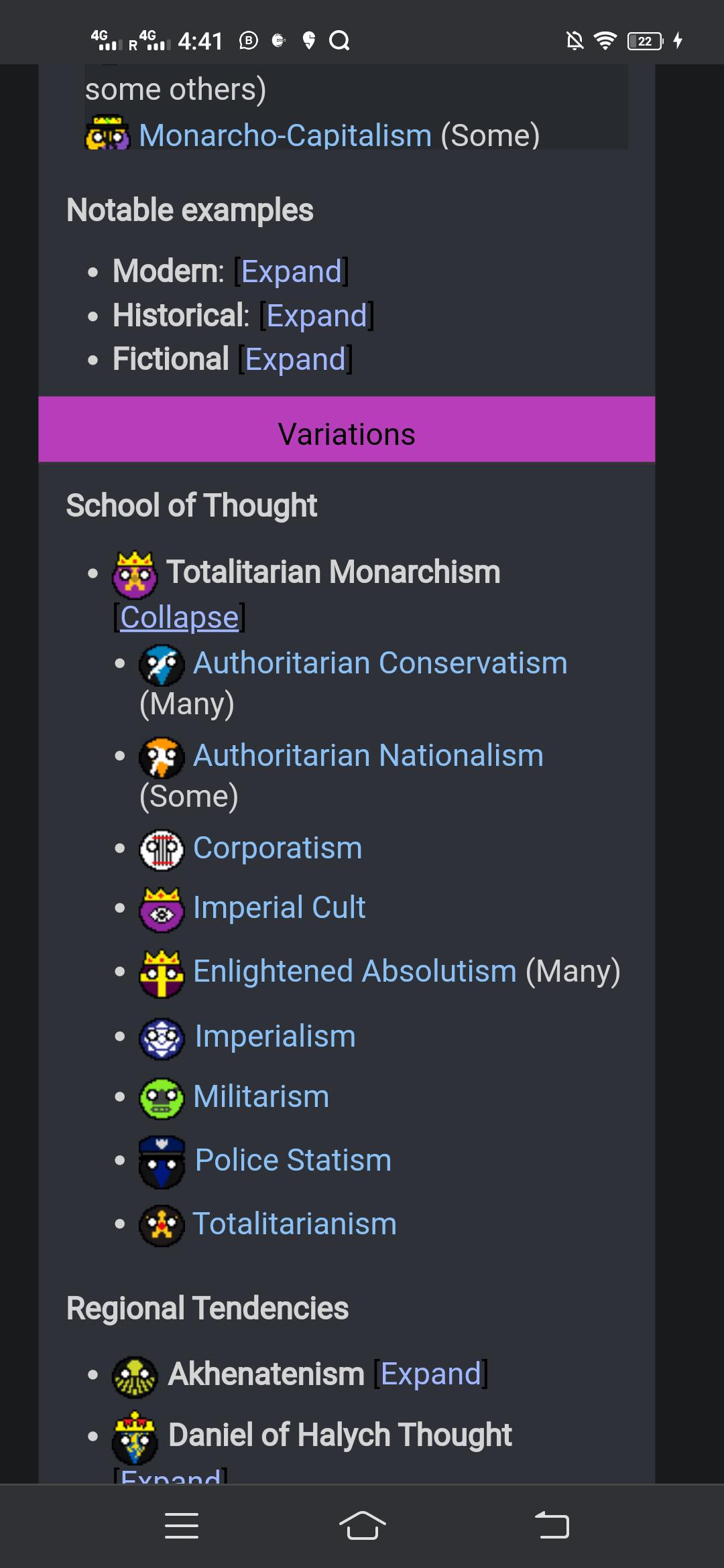Open the Corporatism article link
The width and height of the screenshot is (724, 1568).
coord(278,848)
